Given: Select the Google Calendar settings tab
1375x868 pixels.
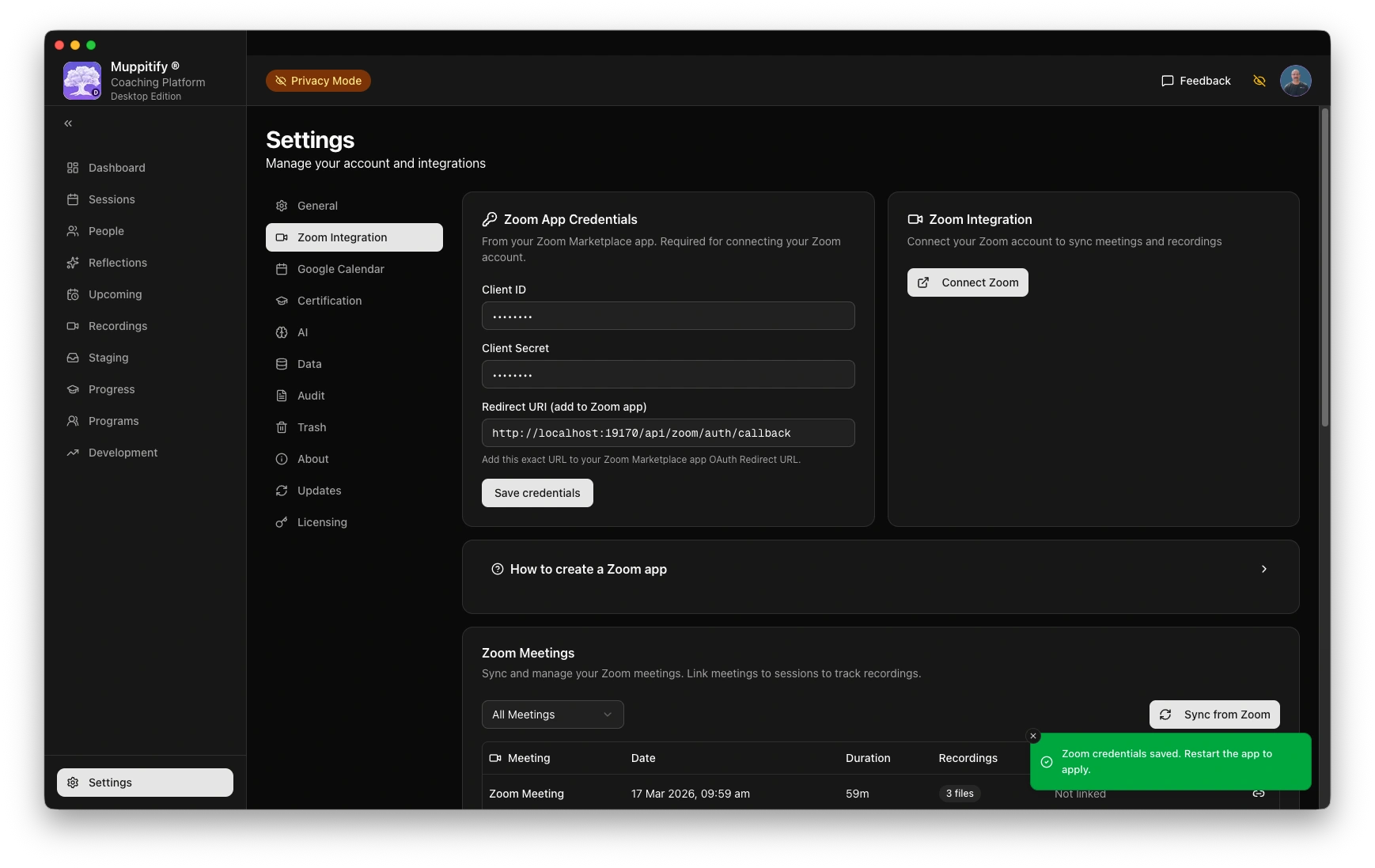Looking at the screenshot, I should pyautogui.click(x=340, y=269).
